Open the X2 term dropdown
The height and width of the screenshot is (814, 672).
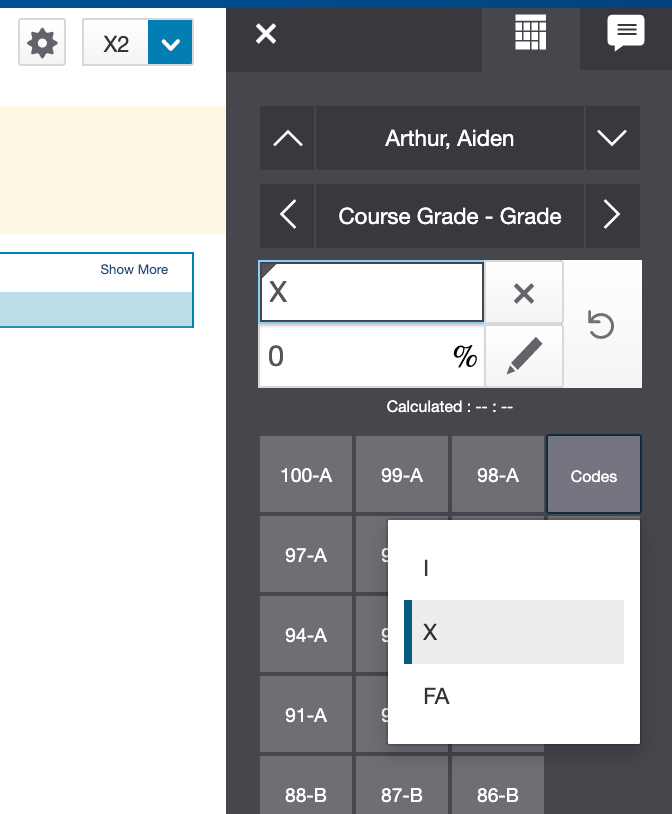(170, 43)
